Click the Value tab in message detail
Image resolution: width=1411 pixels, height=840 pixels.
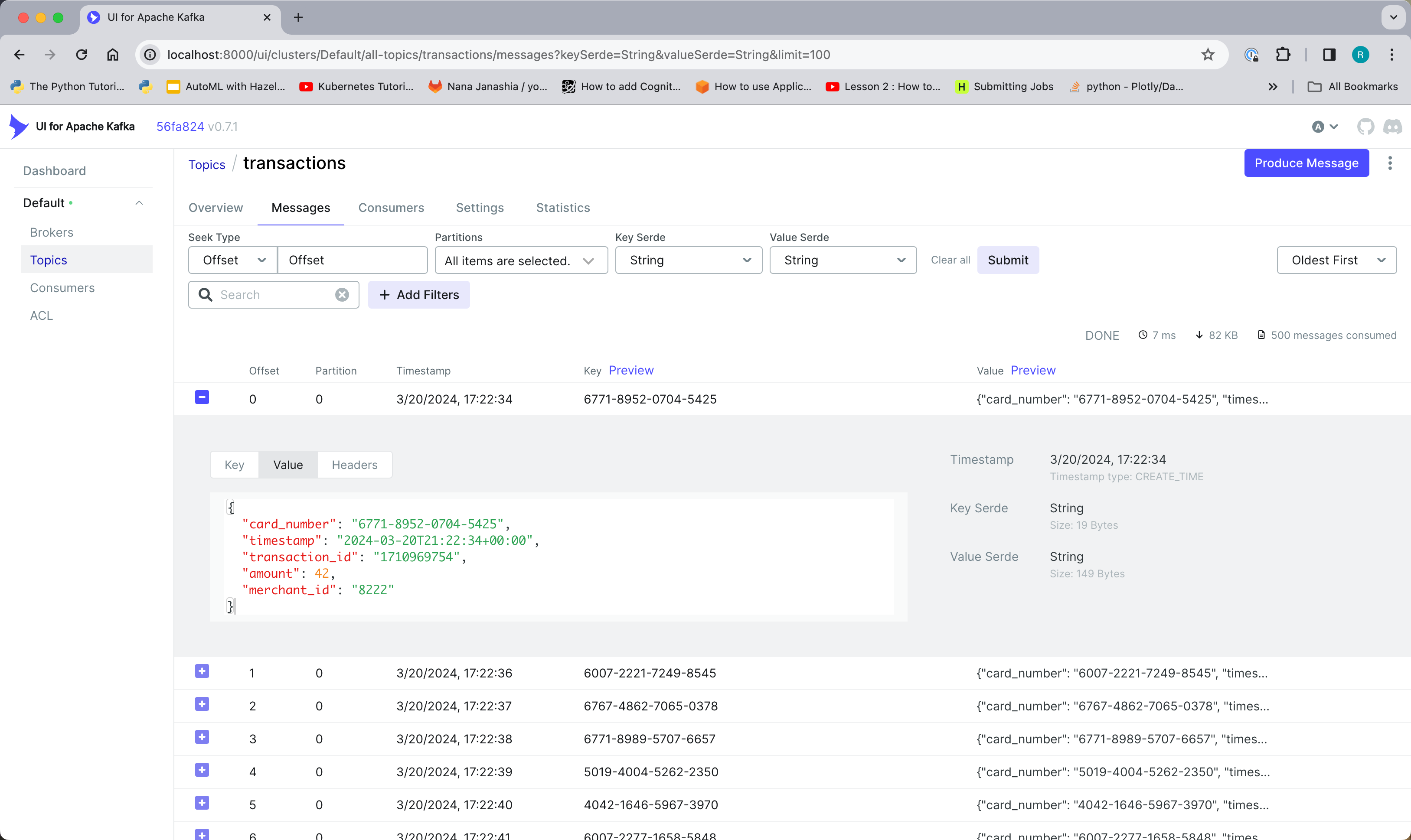(287, 464)
